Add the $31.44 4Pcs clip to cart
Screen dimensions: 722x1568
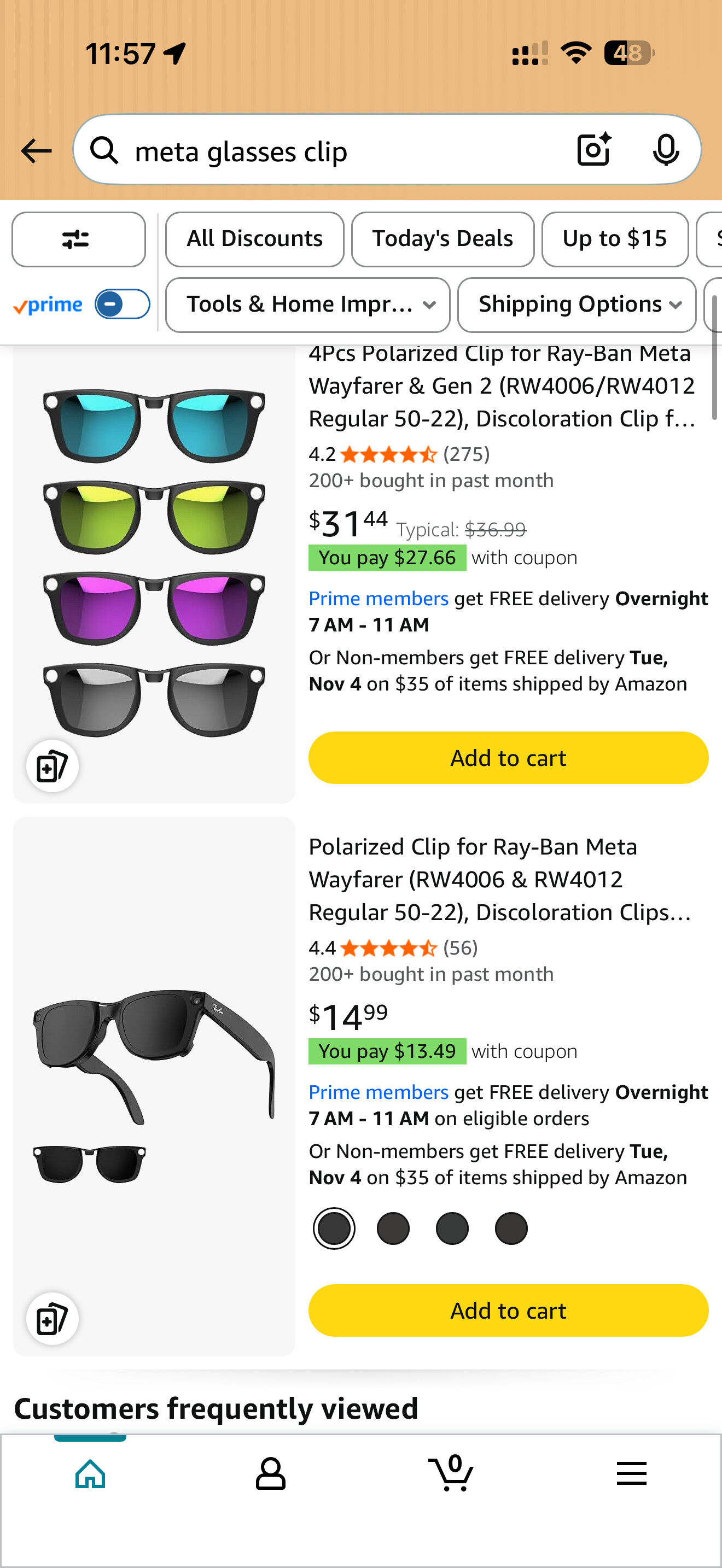click(x=508, y=758)
